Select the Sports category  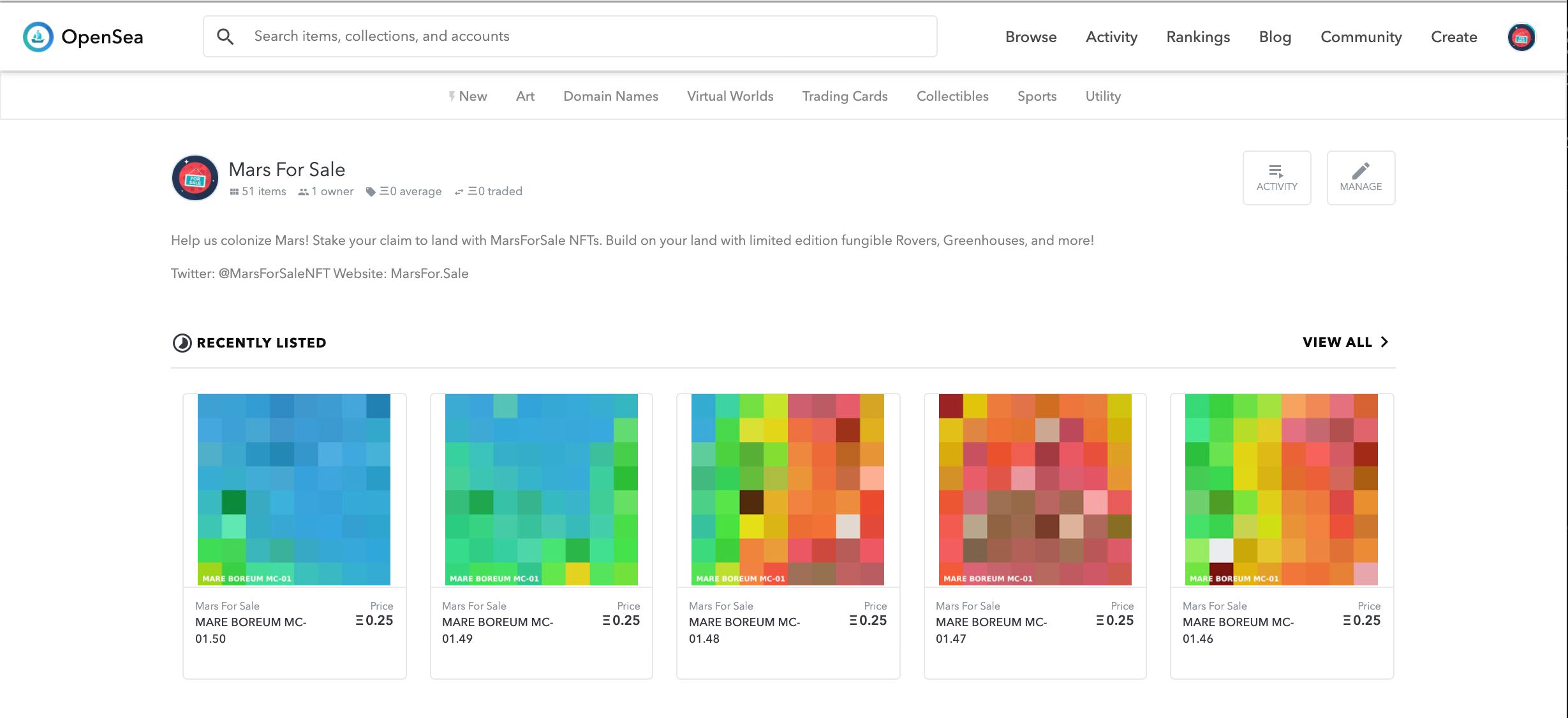pos(1037,96)
